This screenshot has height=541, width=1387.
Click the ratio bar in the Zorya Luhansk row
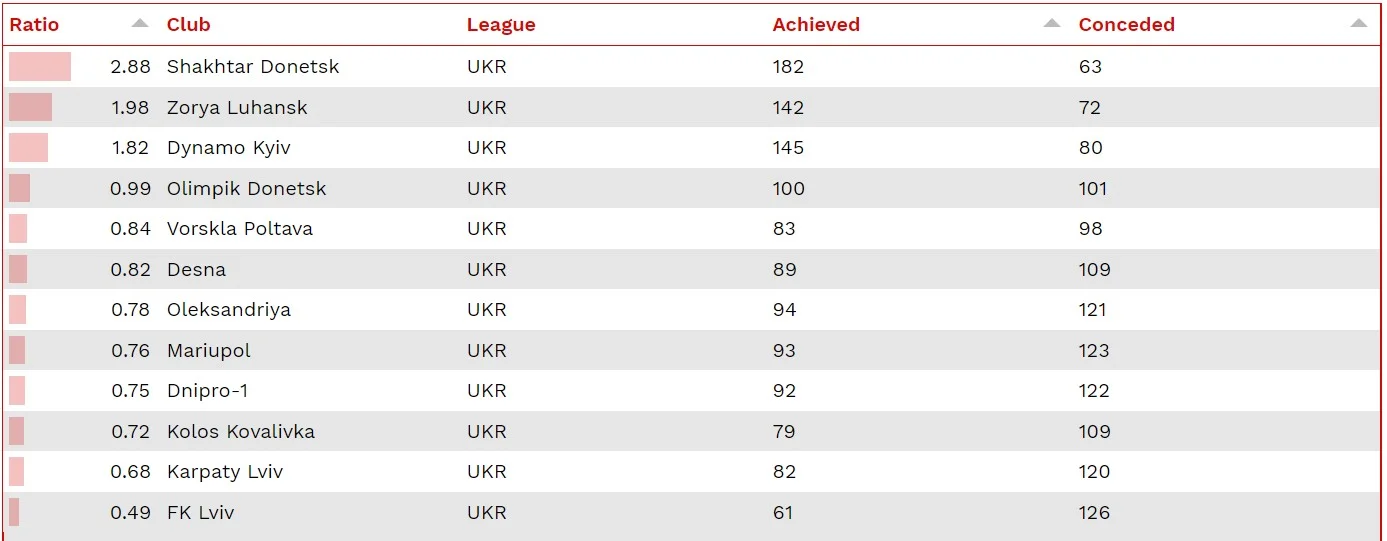click(x=30, y=108)
